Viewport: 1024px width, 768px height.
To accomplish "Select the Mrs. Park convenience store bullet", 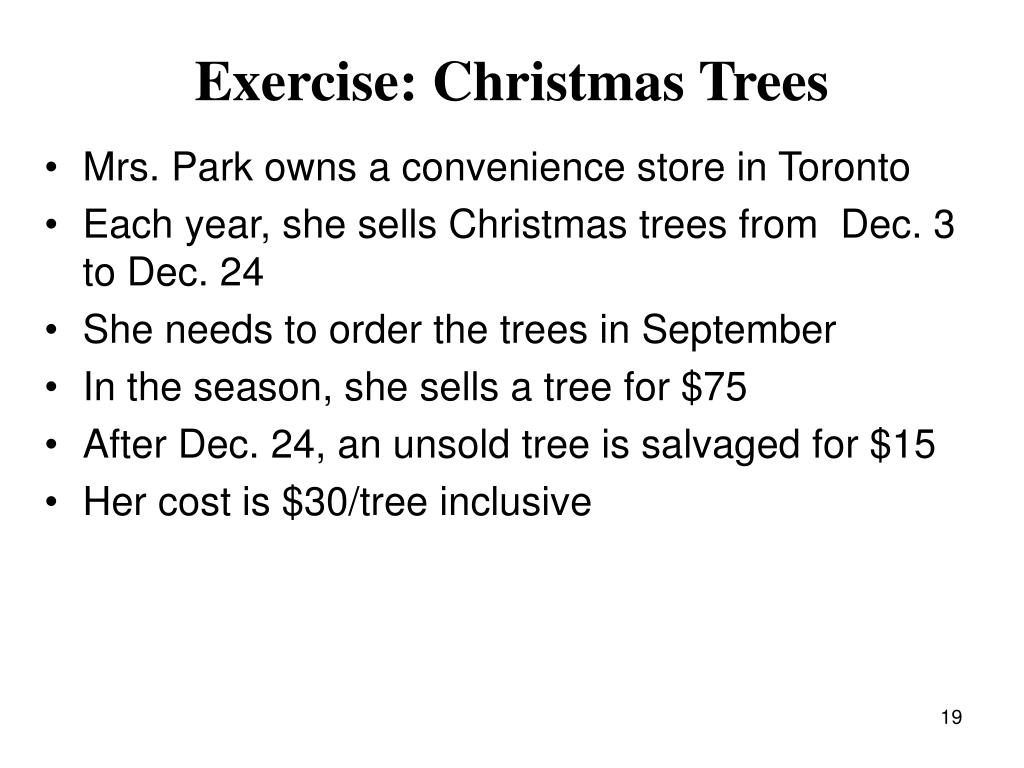I will coord(496,167).
